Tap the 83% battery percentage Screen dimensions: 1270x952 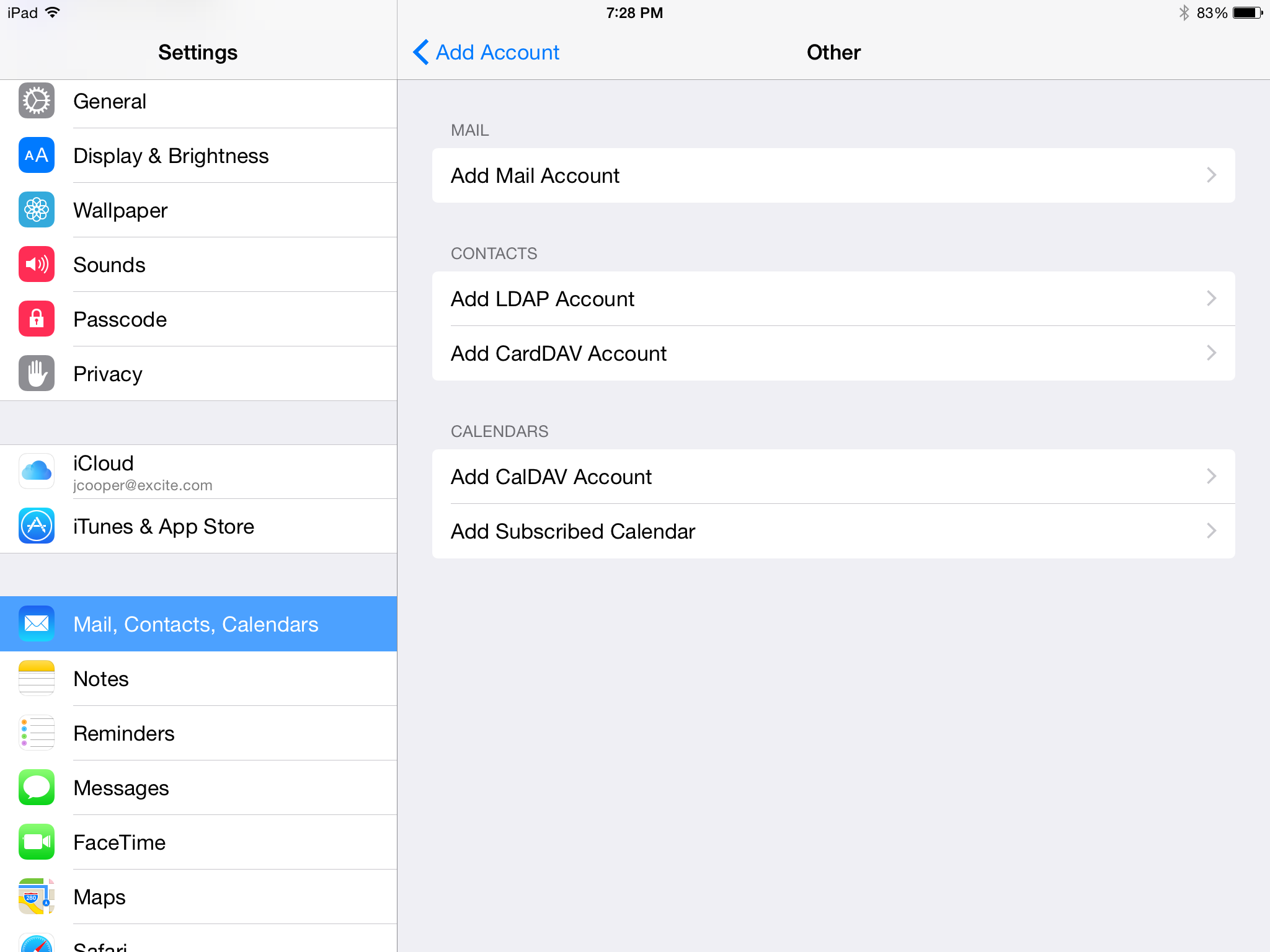1212,13
